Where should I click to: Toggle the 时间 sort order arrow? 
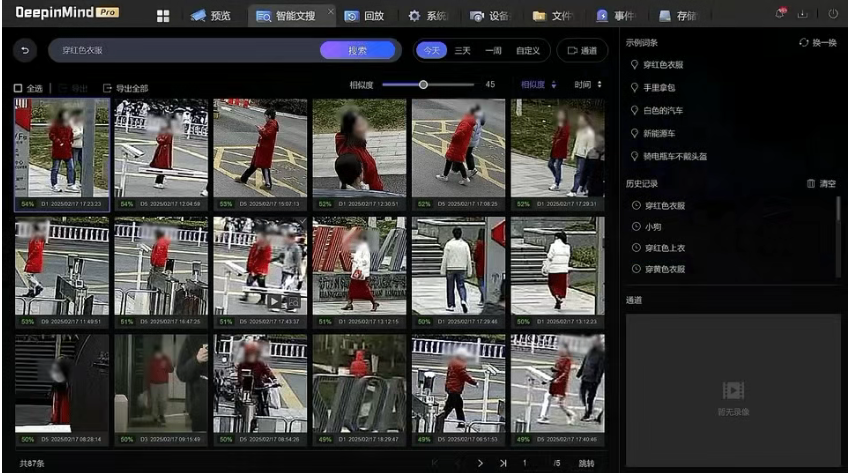600,85
